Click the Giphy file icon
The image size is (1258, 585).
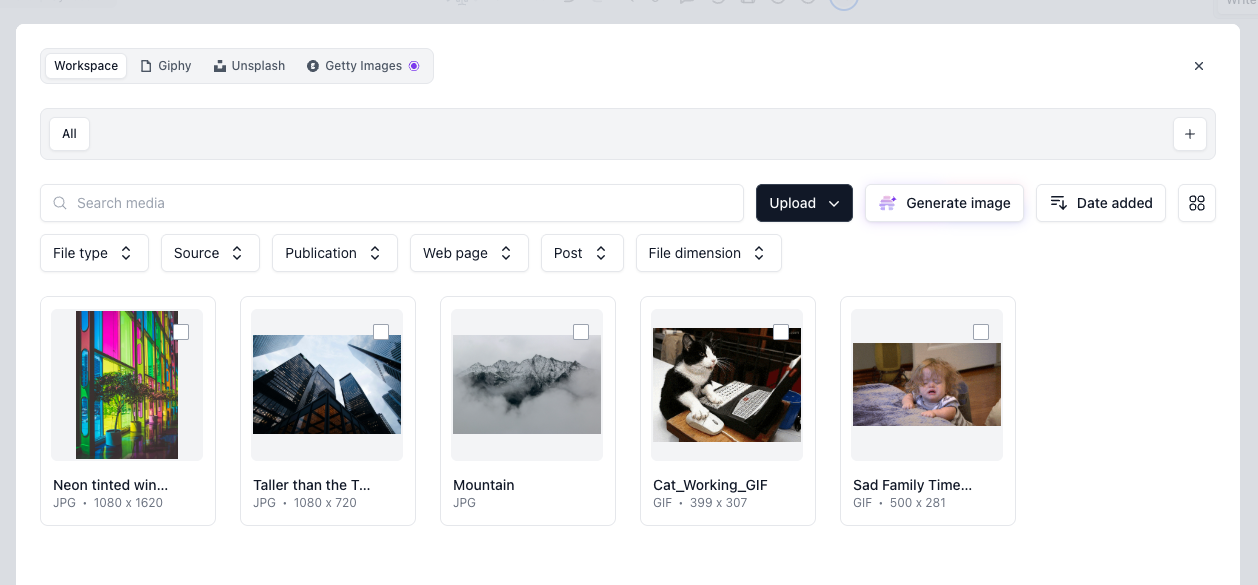point(147,66)
